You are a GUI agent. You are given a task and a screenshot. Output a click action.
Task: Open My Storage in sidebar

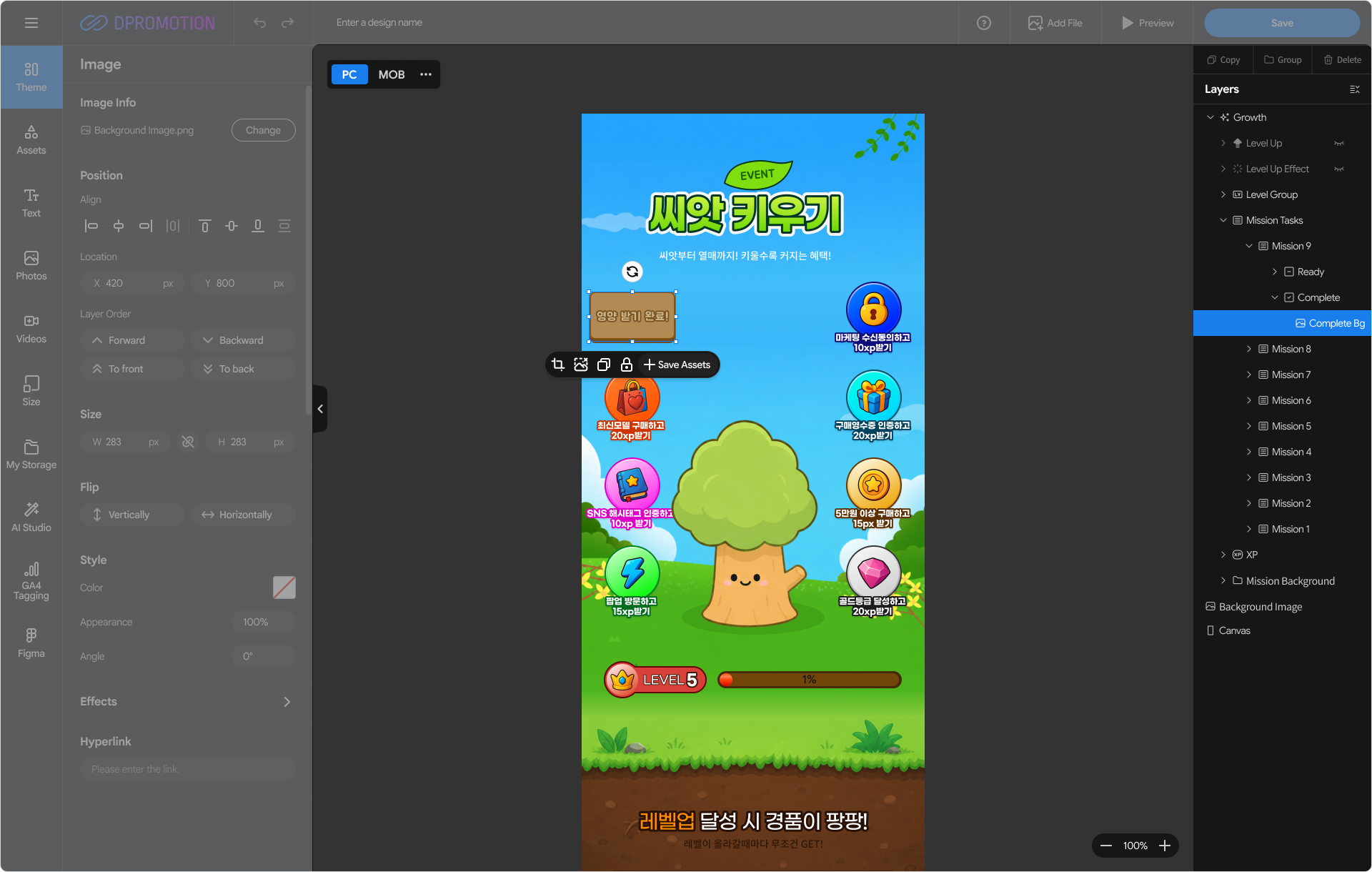[31, 455]
